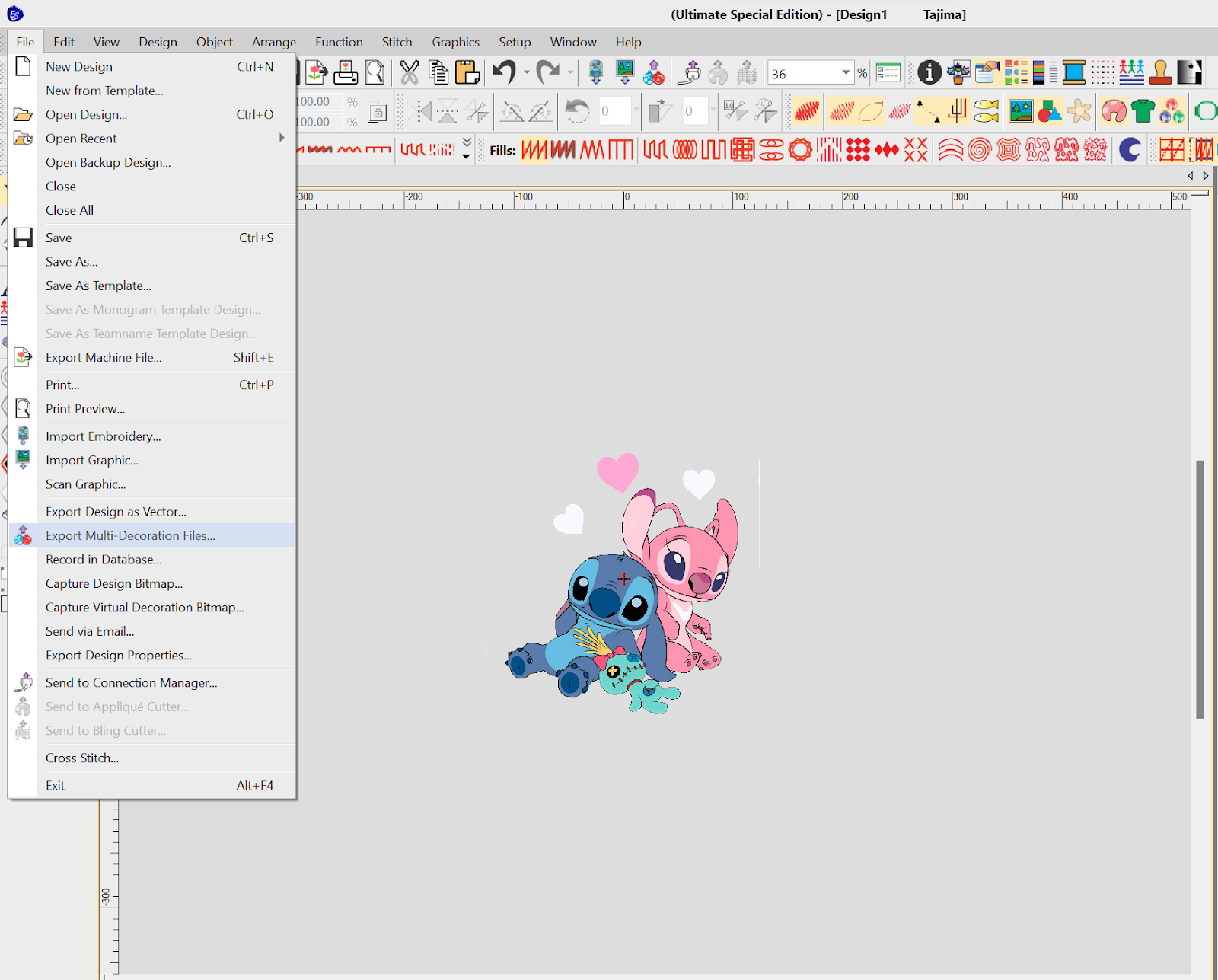The width and height of the screenshot is (1218, 980).
Task: Click the Redo arrow icon
Action: pyautogui.click(x=547, y=73)
